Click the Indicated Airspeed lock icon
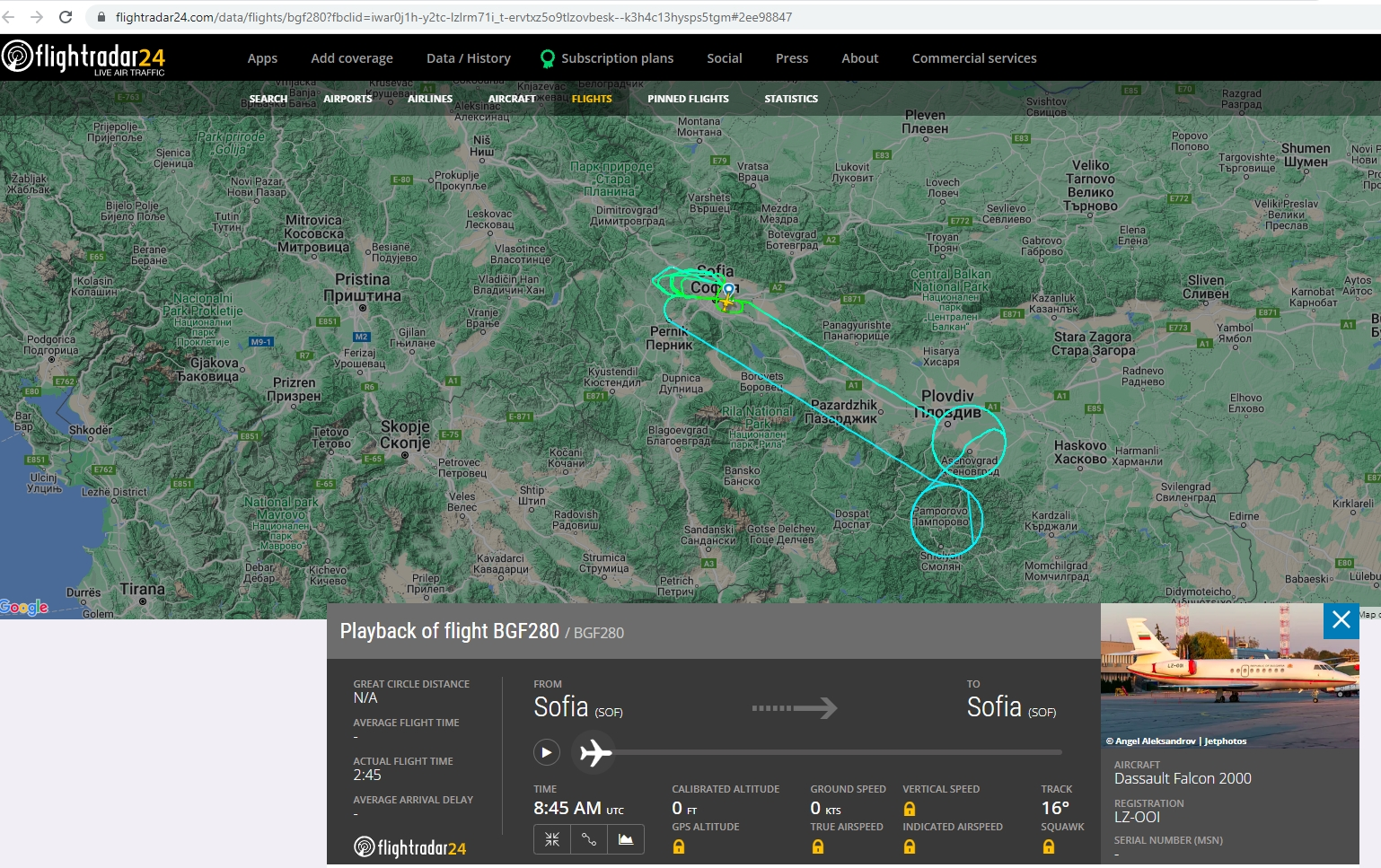The height and width of the screenshot is (868, 1381). [x=910, y=846]
